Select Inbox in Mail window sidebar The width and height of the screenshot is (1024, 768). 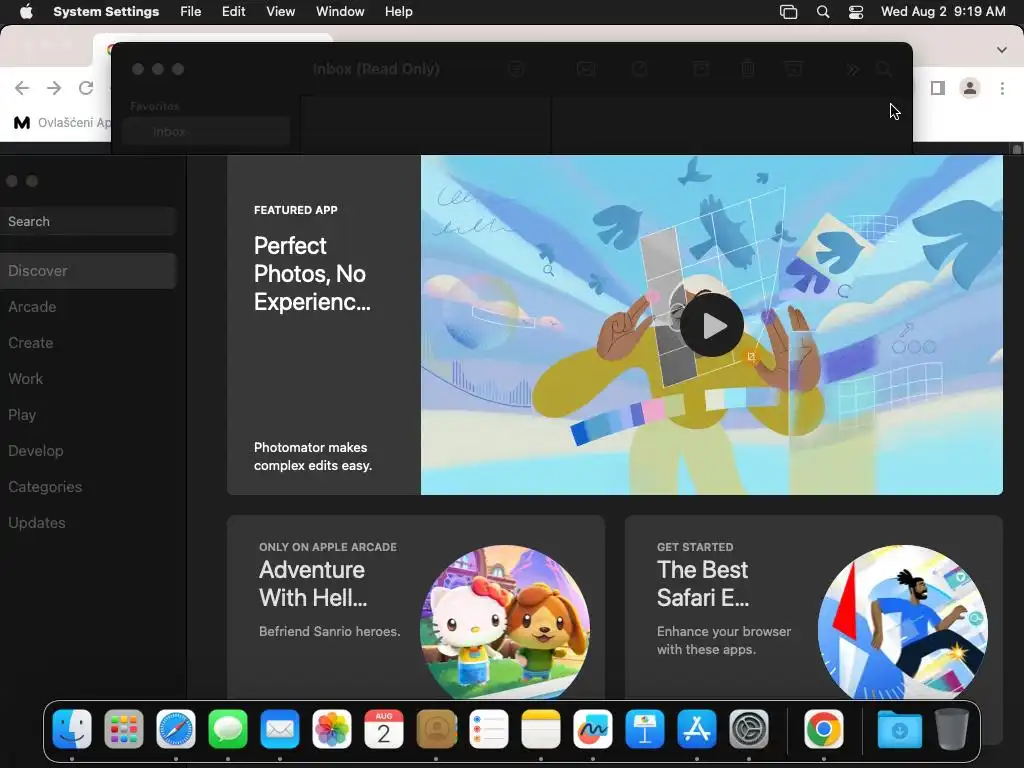206,131
